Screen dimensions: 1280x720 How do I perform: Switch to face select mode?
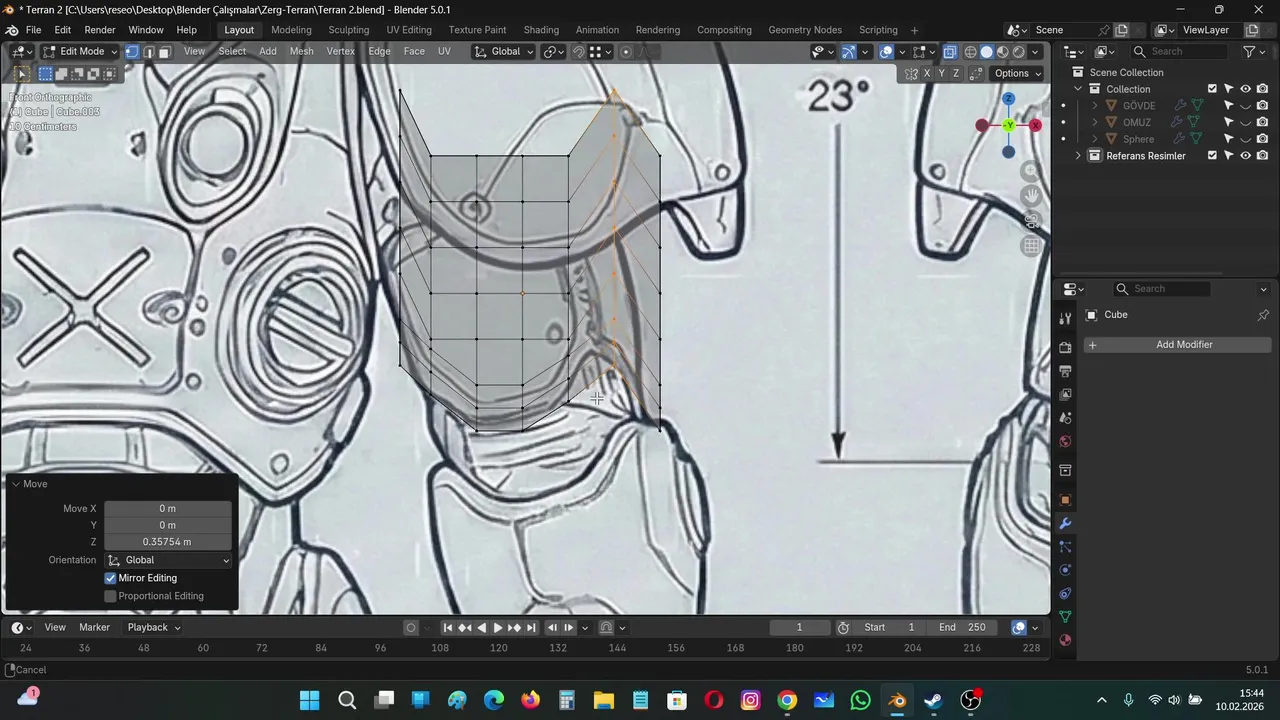click(165, 52)
